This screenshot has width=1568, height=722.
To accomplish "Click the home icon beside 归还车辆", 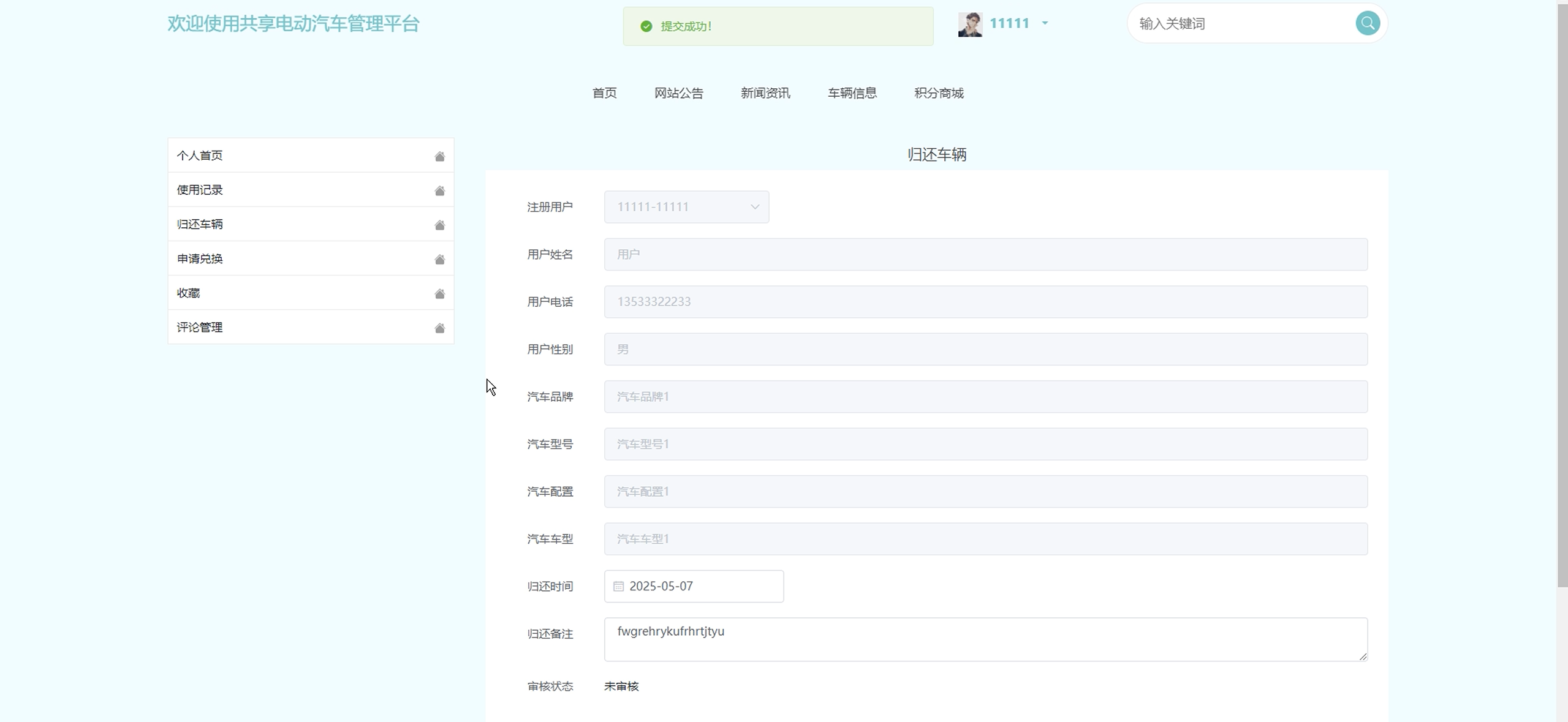I will [439, 225].
